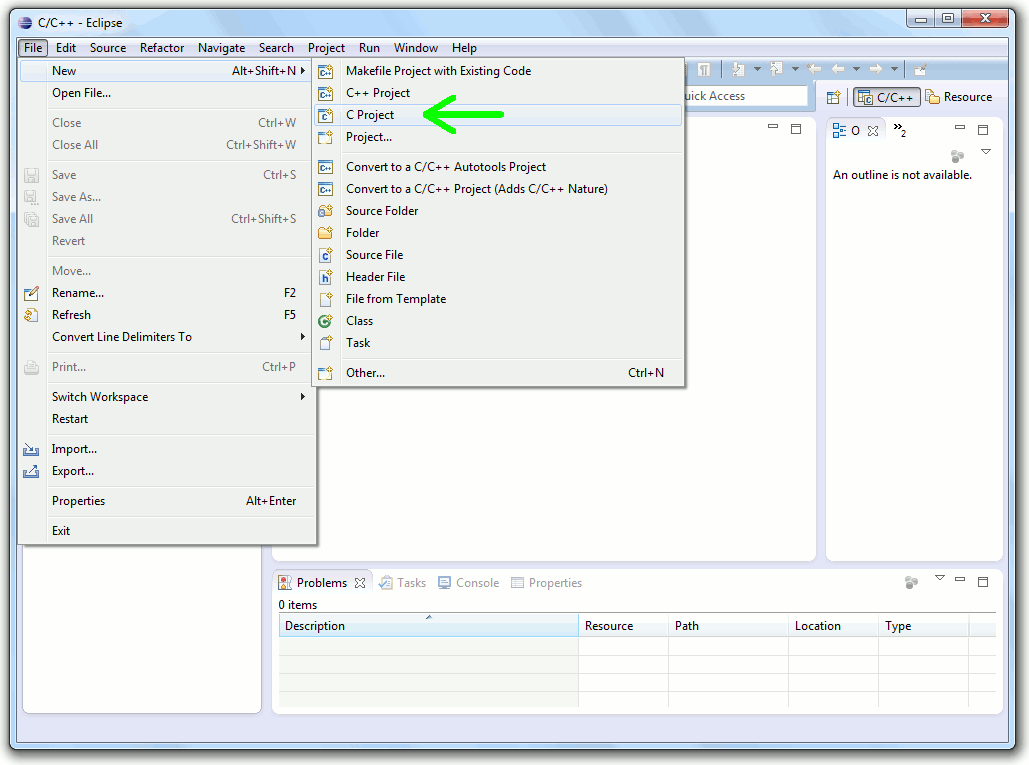
Task: Click greyed filter icon in Outline pane
Action: click(957, 156)
